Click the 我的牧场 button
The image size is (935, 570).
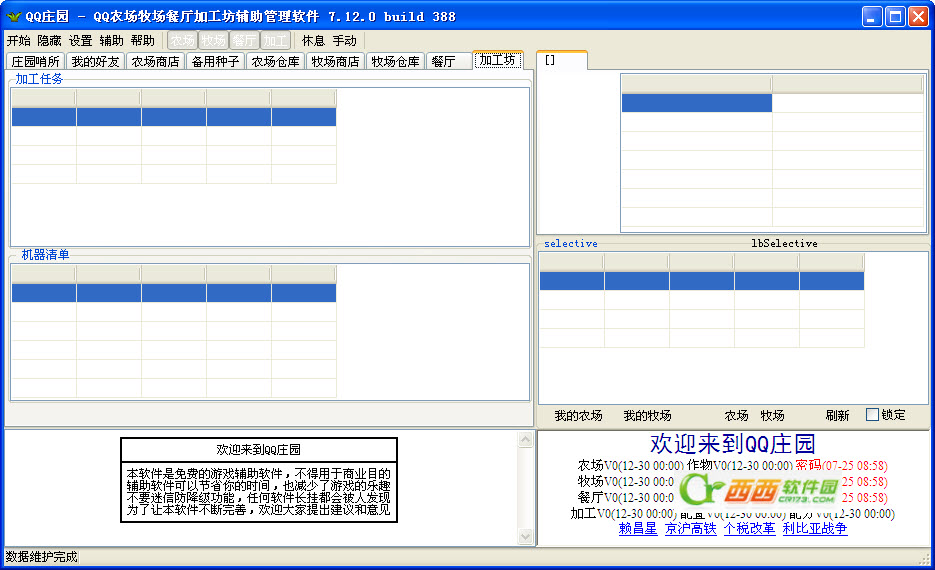click(x=647, y=416)
